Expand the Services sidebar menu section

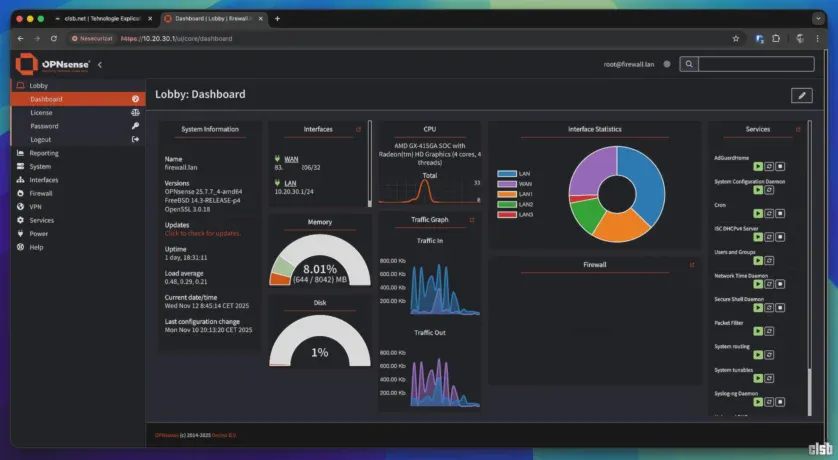(78, 220)
